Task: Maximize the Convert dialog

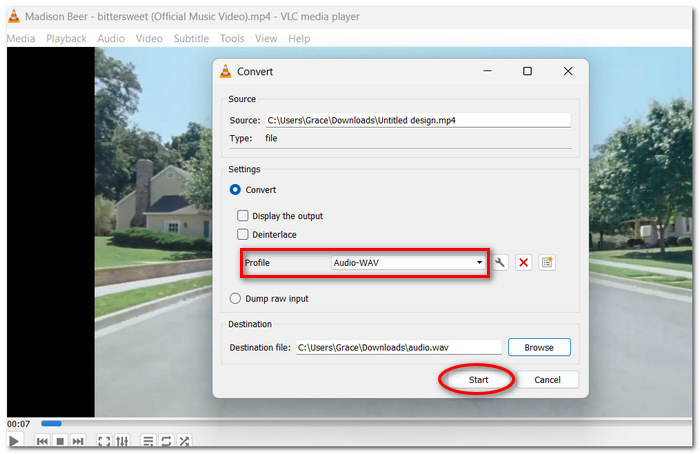Action: coord(527,71)
